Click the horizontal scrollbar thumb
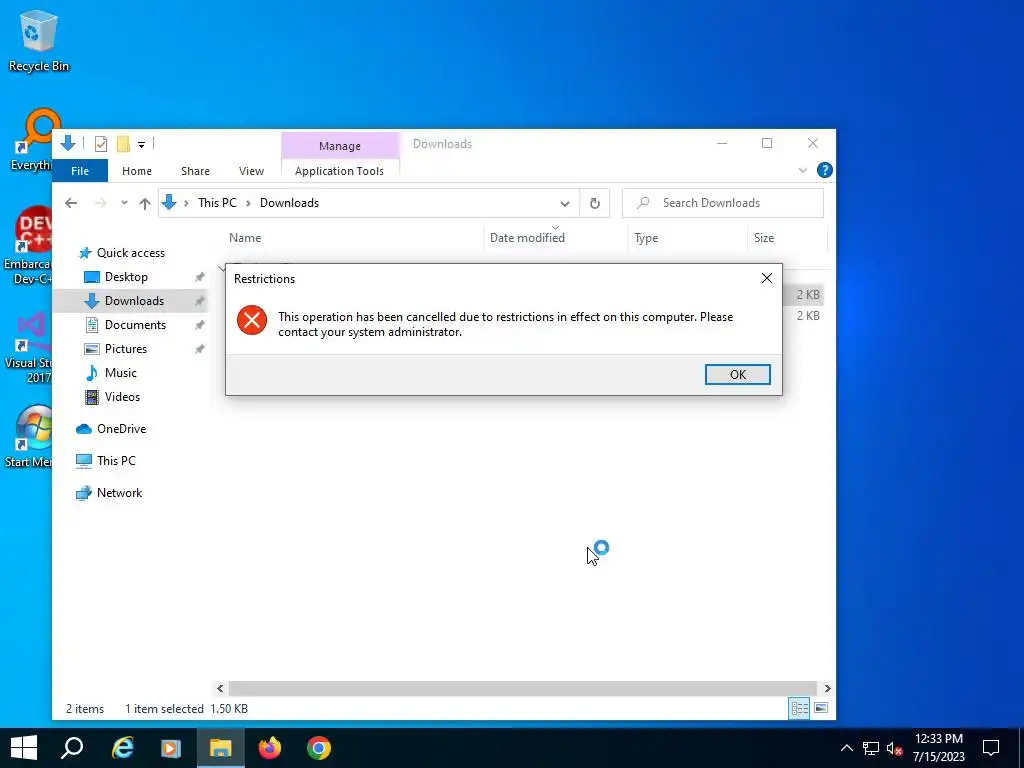The height and width of the screenshot is (768, 1024). 522,688
